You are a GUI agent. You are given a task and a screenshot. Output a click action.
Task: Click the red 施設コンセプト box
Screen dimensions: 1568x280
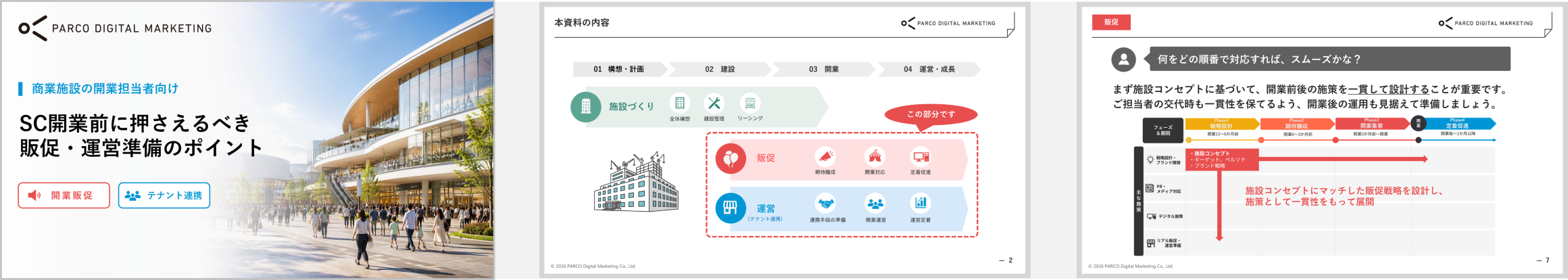click(1222, 160)
